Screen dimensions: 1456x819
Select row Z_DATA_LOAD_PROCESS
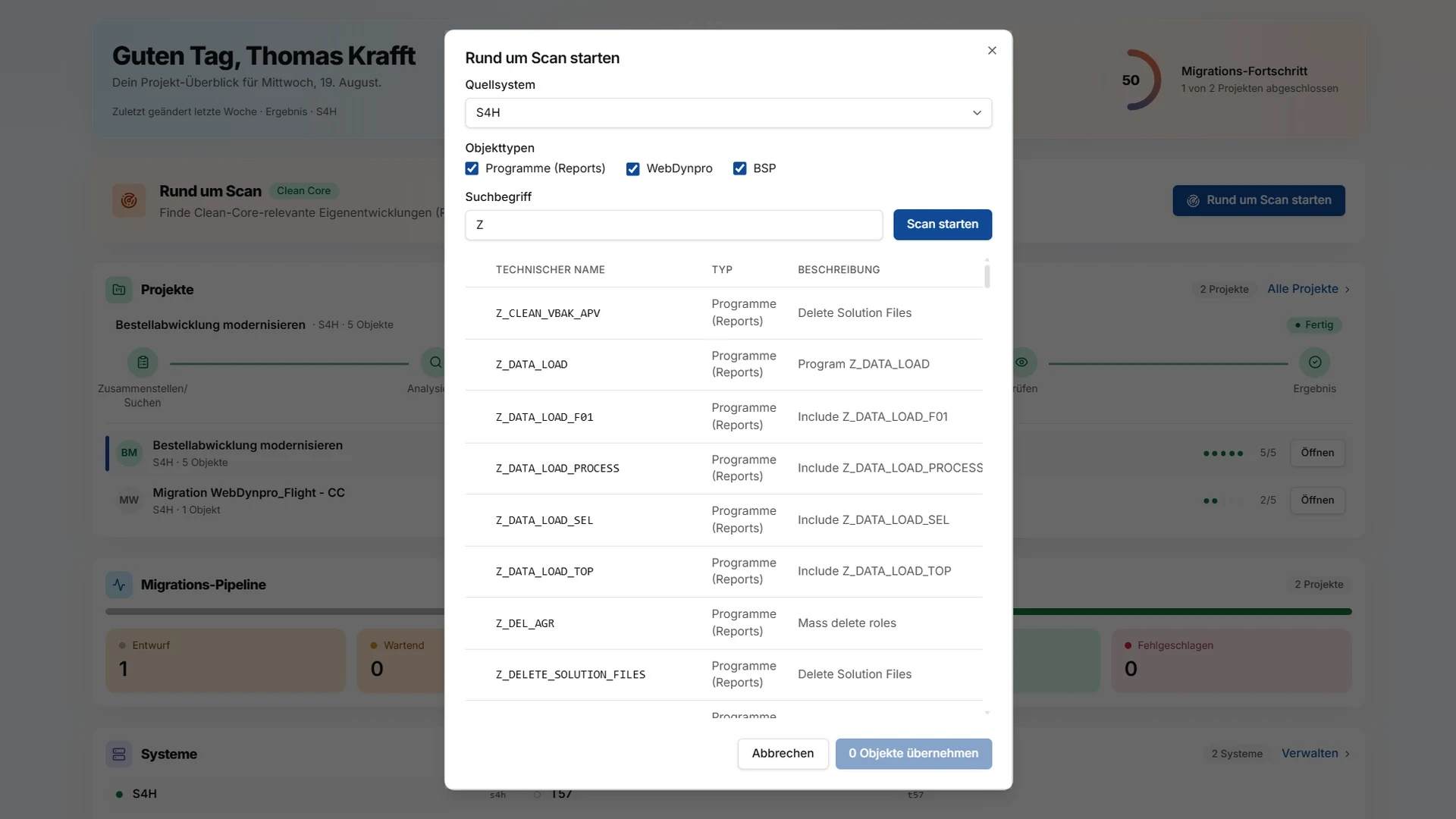click(x=723, y=469)
